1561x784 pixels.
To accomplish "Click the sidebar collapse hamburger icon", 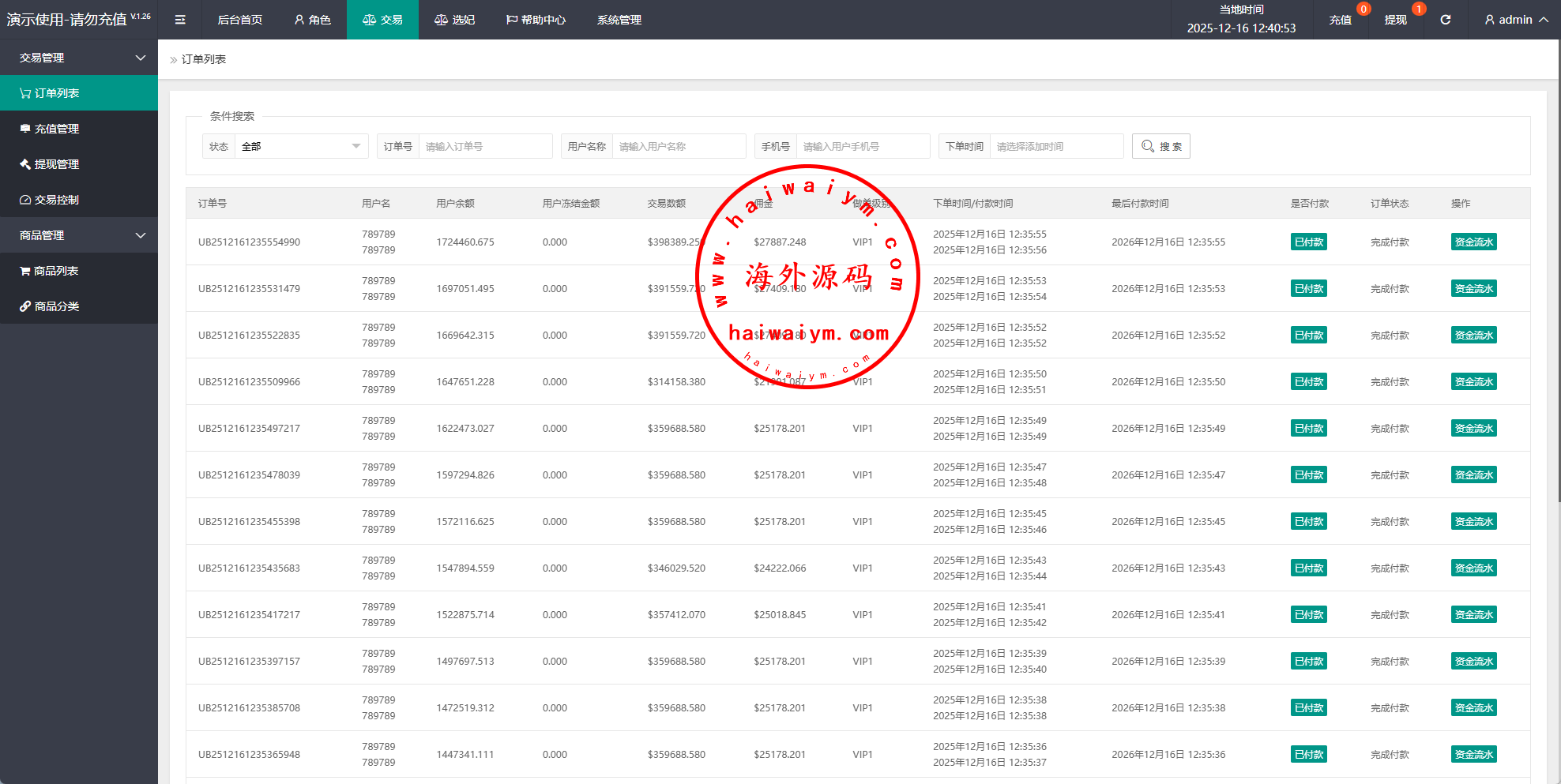I will [x=180, y=20].
